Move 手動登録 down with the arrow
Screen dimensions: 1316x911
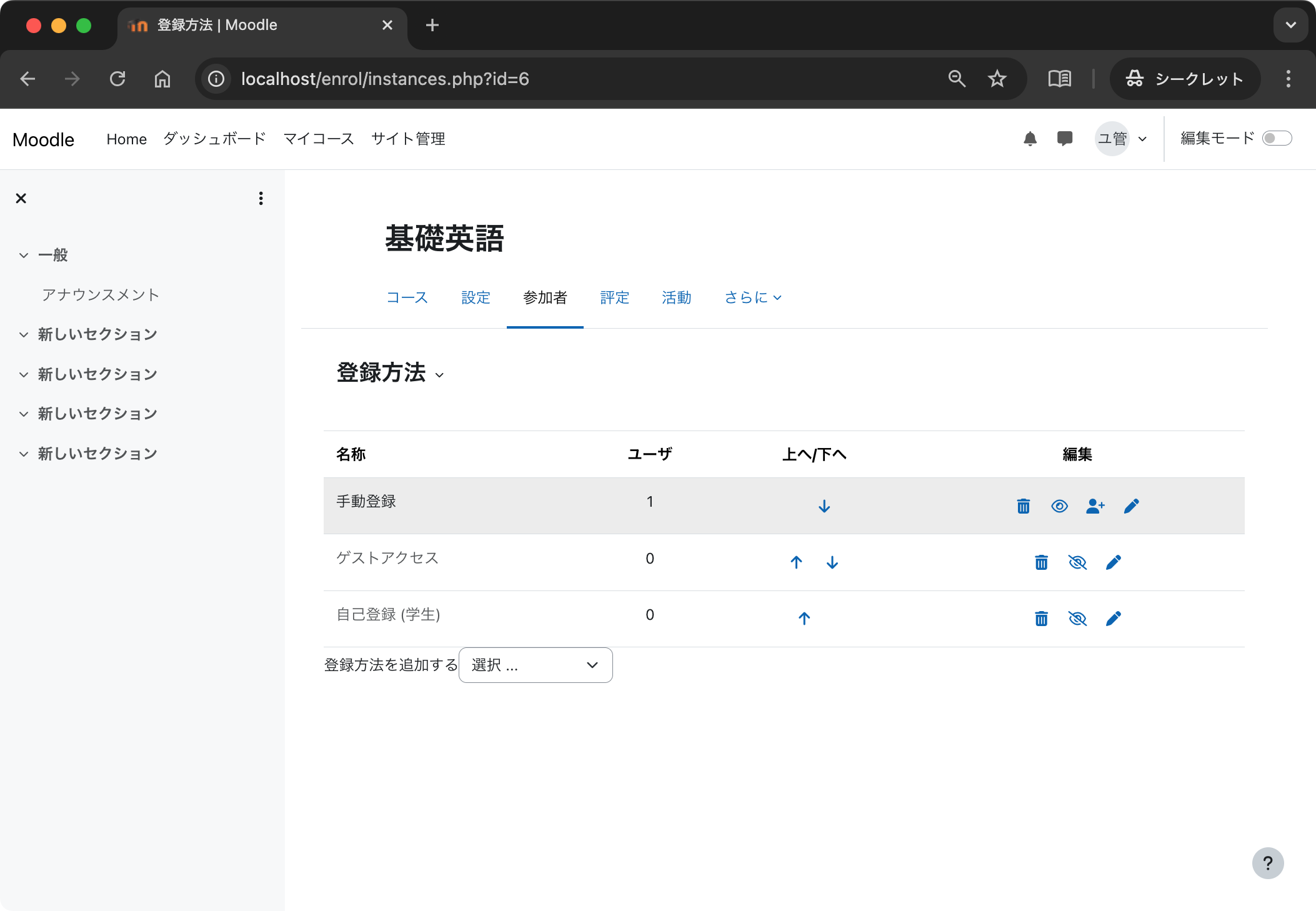824,505
